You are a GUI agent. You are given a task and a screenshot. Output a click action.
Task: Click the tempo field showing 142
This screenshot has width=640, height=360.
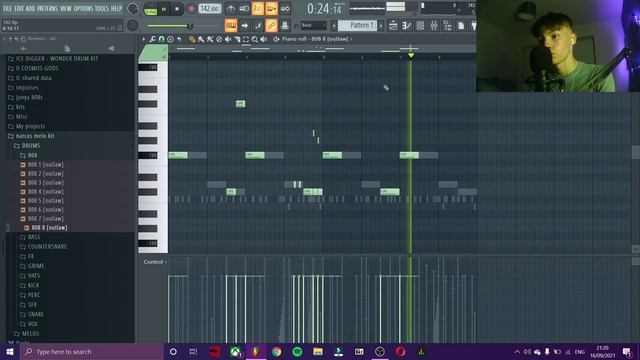[210, 9]
